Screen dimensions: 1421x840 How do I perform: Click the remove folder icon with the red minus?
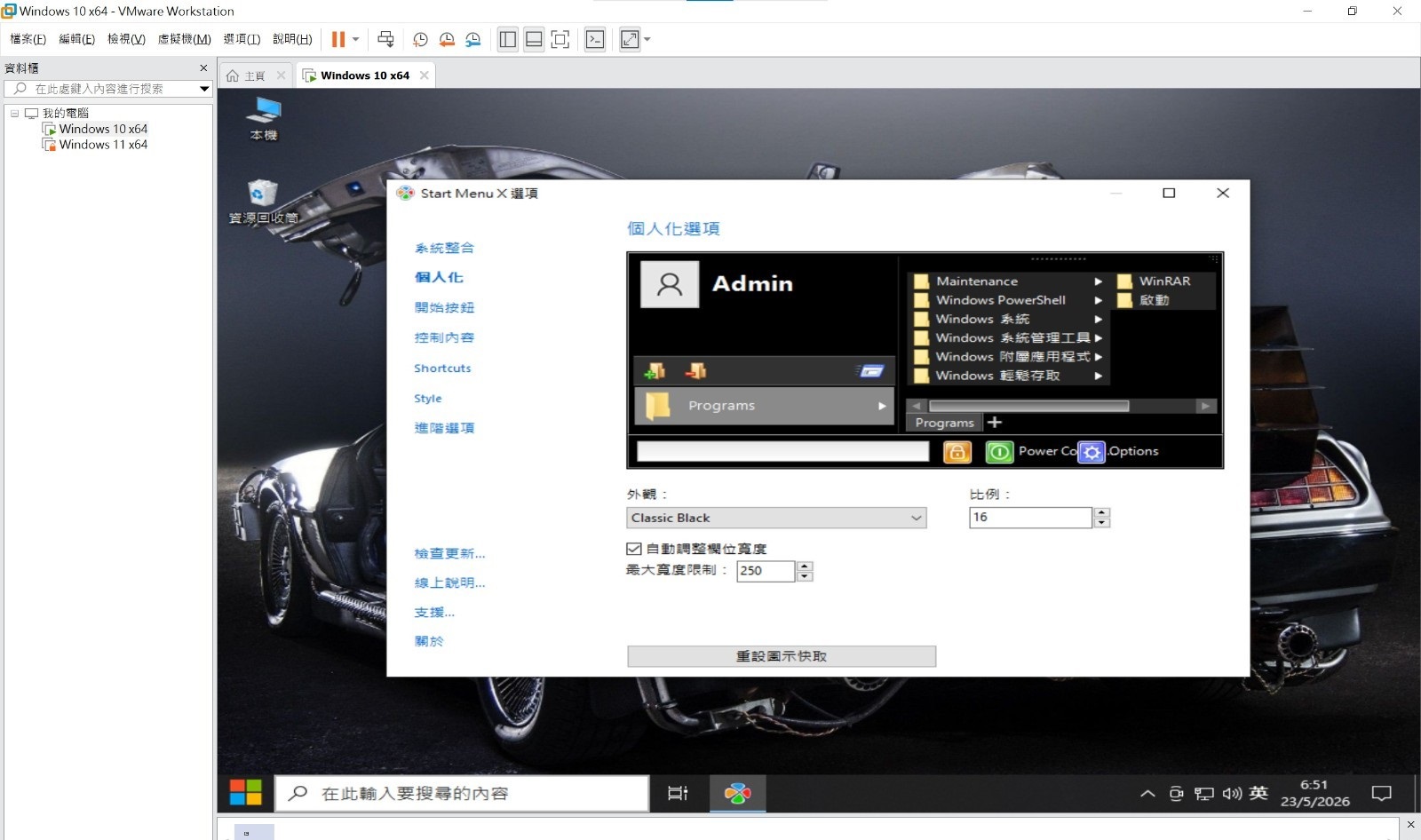pyautogui.click(x=695, y=370)
